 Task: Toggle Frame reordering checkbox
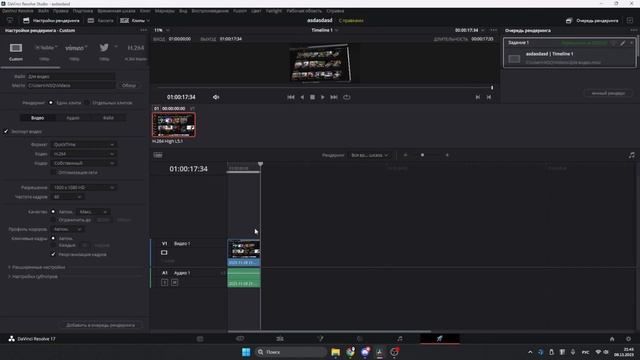(x=53, y=254)
